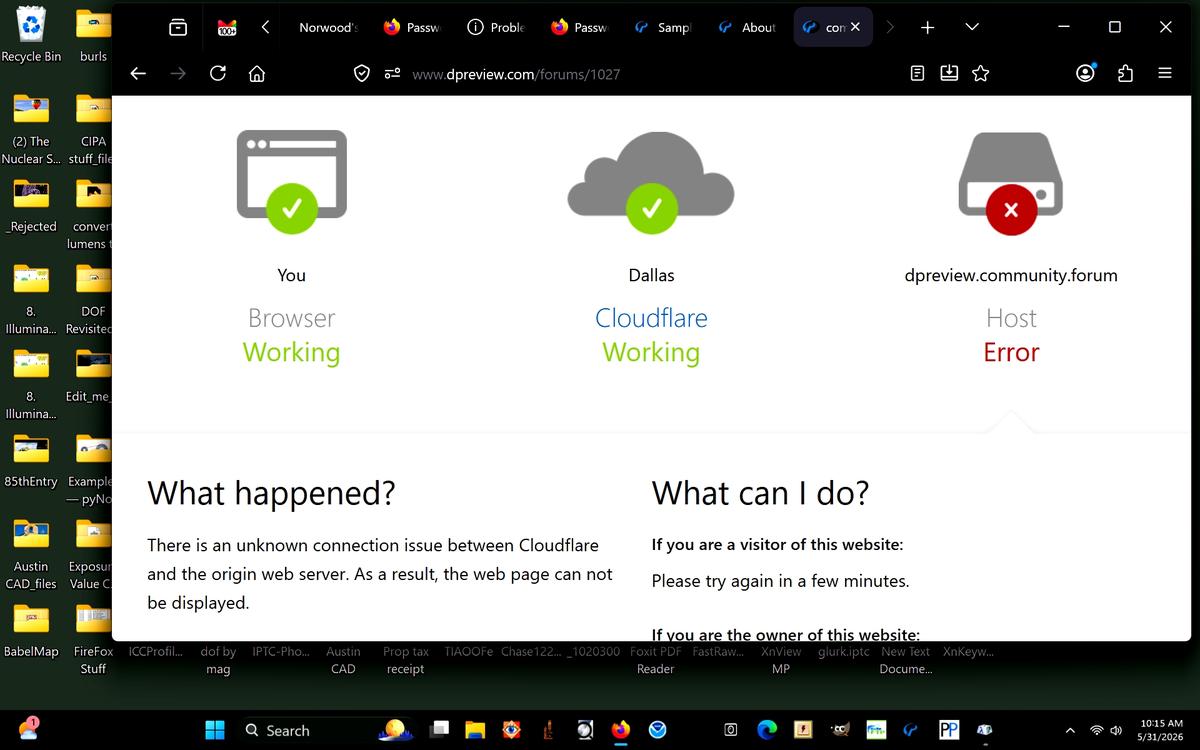
Task: Select the BabelMap desktop shortcut
Action: click(31, 632)
